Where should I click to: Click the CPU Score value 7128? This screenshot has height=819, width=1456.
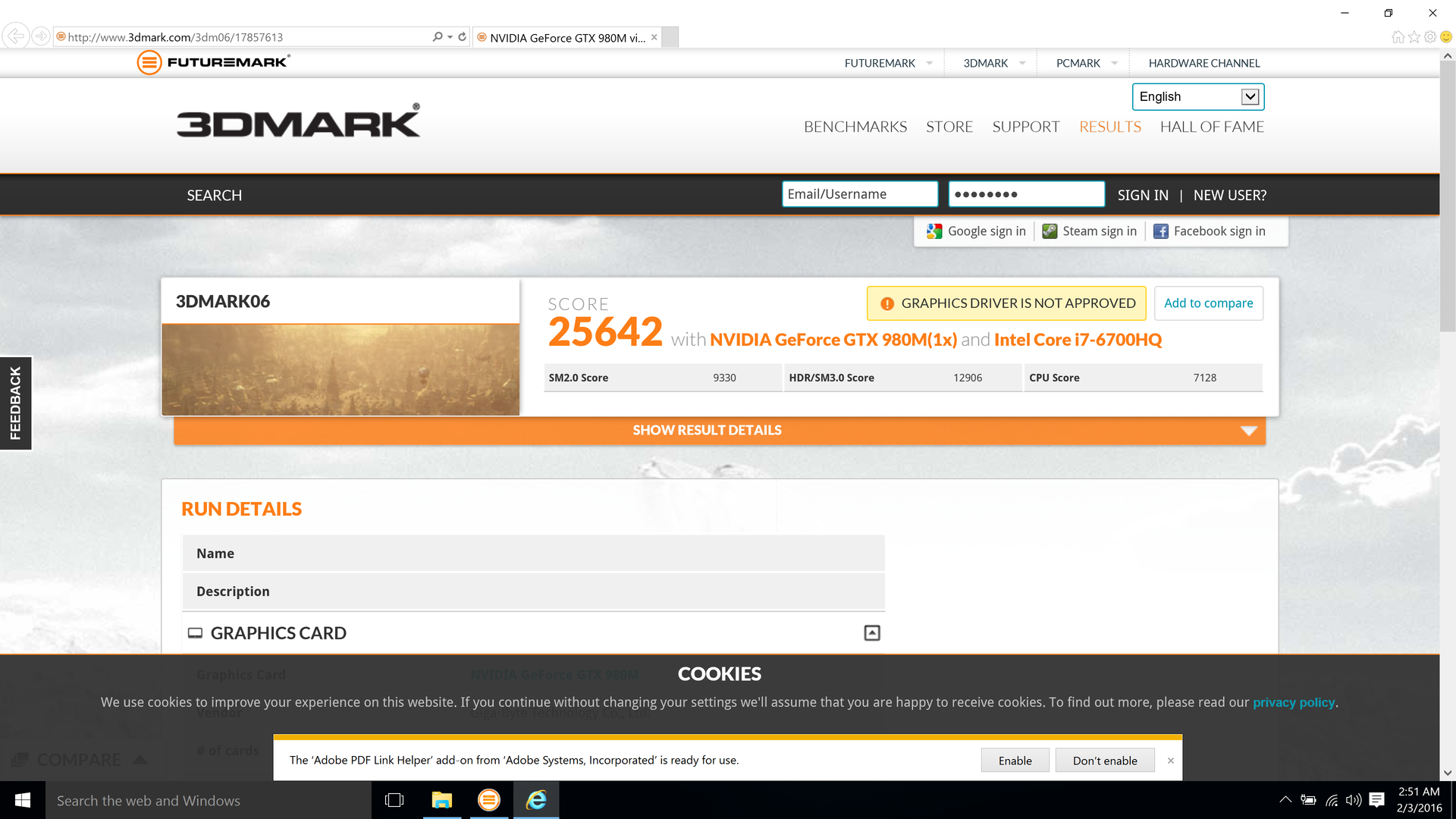click(x=1204, y=378)
